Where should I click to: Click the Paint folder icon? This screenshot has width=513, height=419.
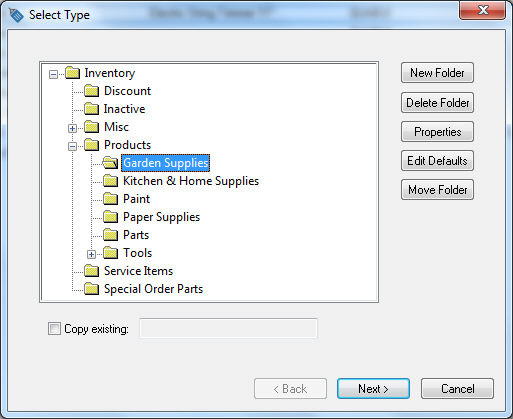coord(110,199)
